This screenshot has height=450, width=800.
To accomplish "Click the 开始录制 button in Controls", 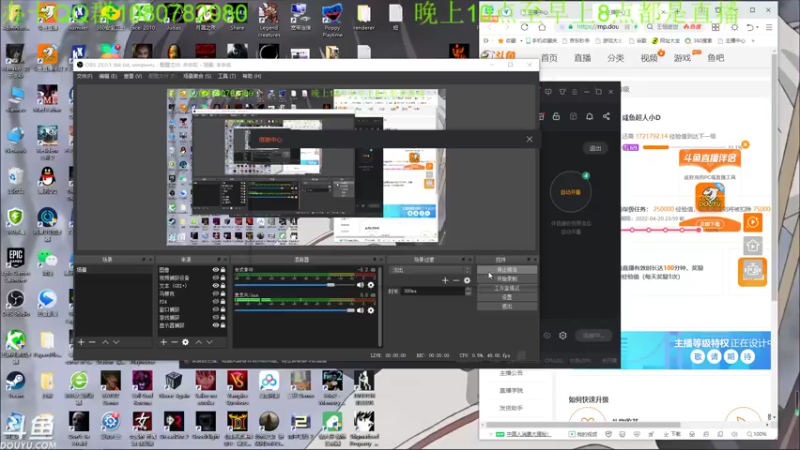I will (x=507, y=279).
